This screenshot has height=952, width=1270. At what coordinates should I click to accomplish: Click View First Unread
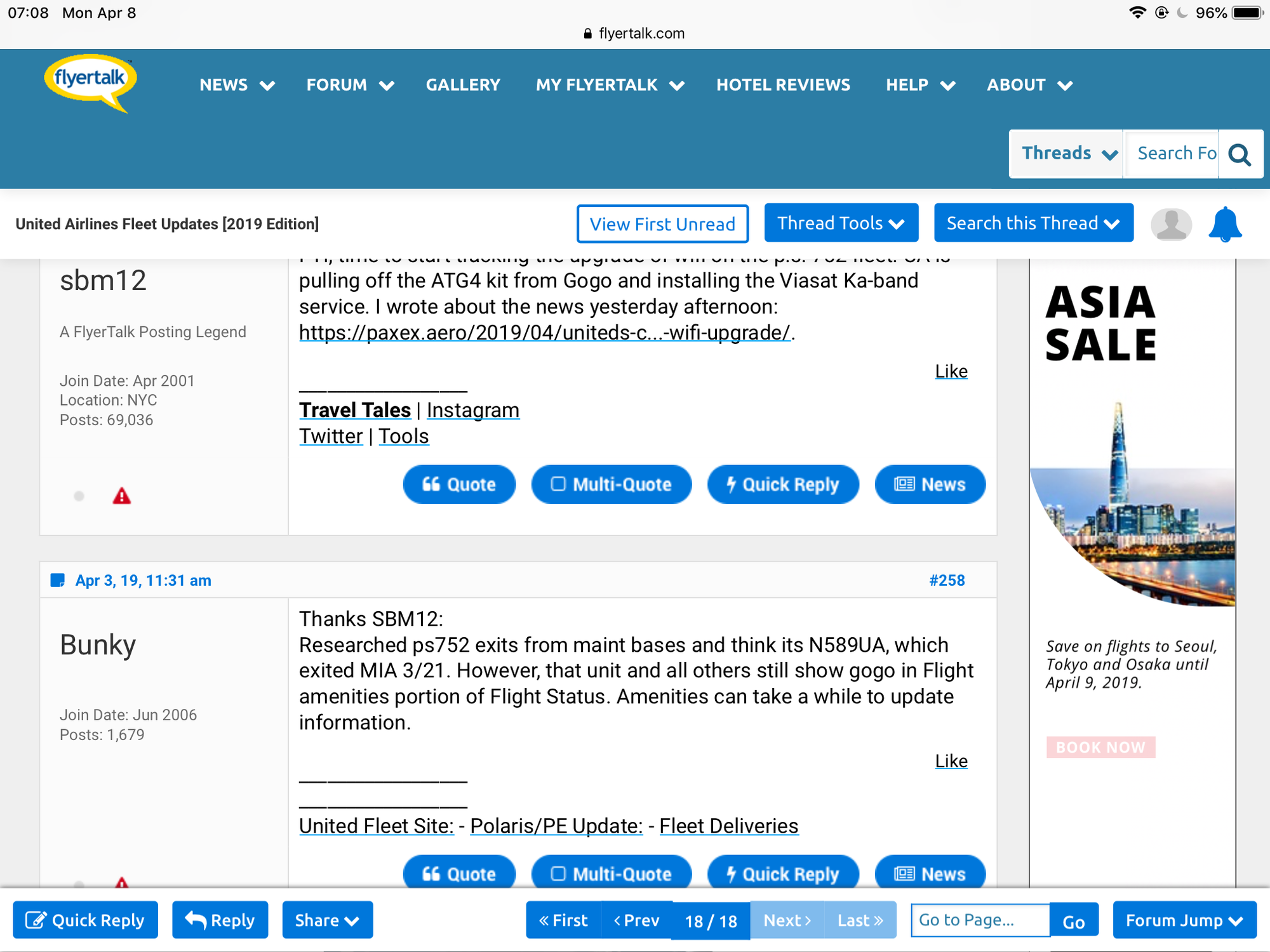pyautogui.click(x=662, y=224)
